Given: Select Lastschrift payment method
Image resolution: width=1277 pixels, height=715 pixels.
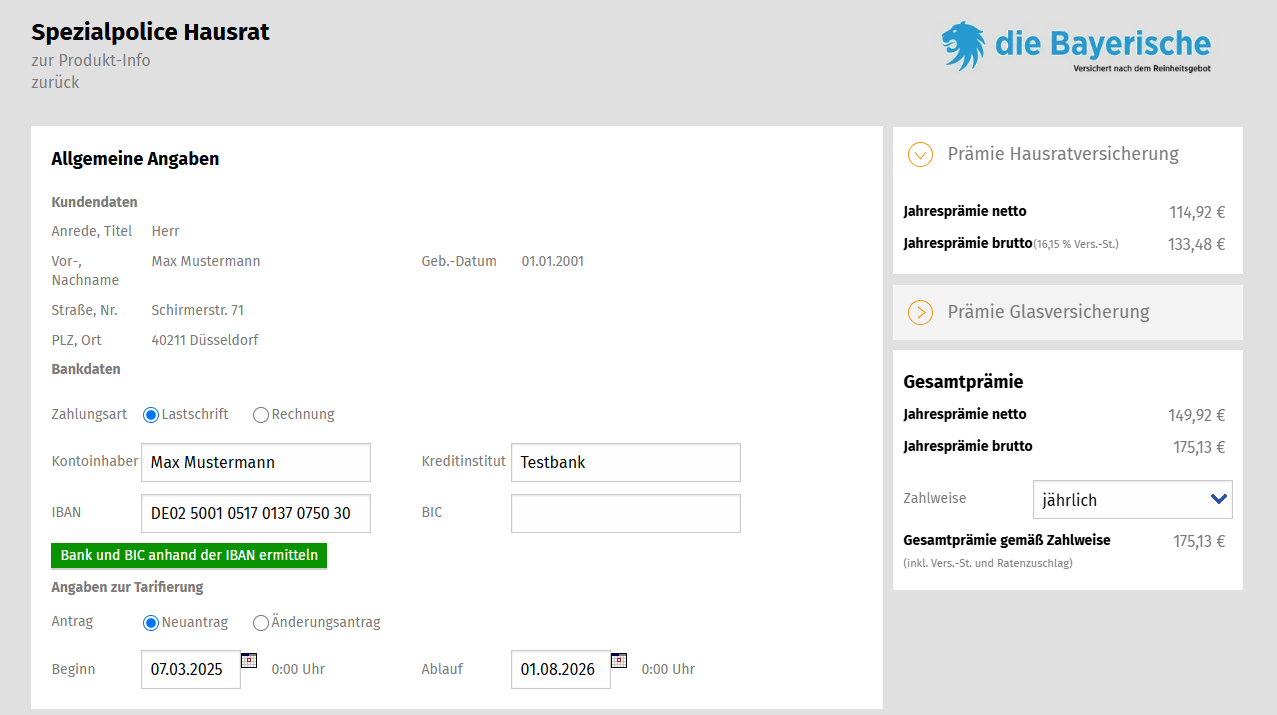Looking at the screenshot, I should coord(151,414).
